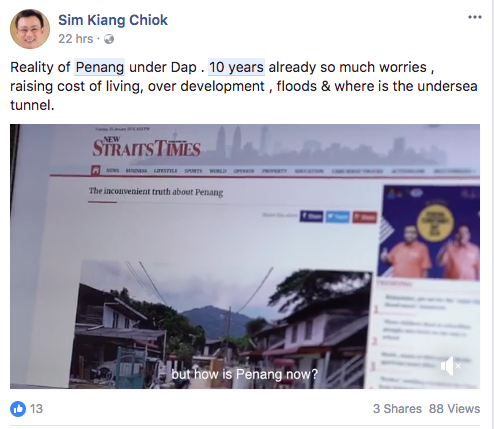Click the highlighted 10 years text

[x=236, y=67]
